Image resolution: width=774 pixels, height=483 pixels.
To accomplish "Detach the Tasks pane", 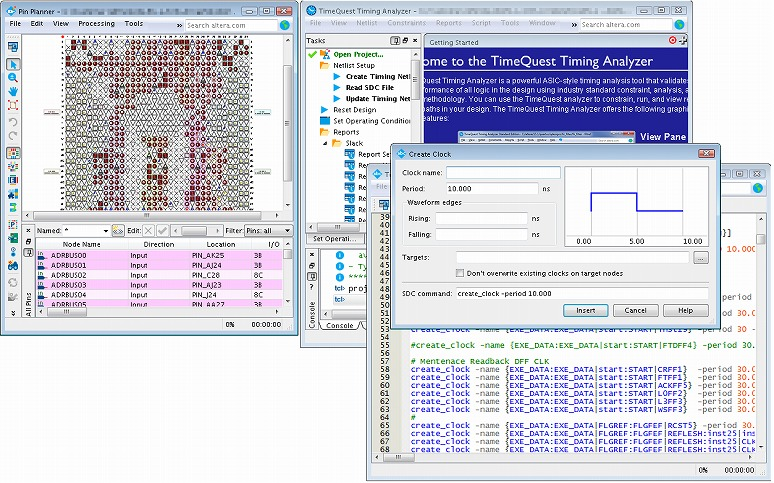I will (x=405, y=40).
